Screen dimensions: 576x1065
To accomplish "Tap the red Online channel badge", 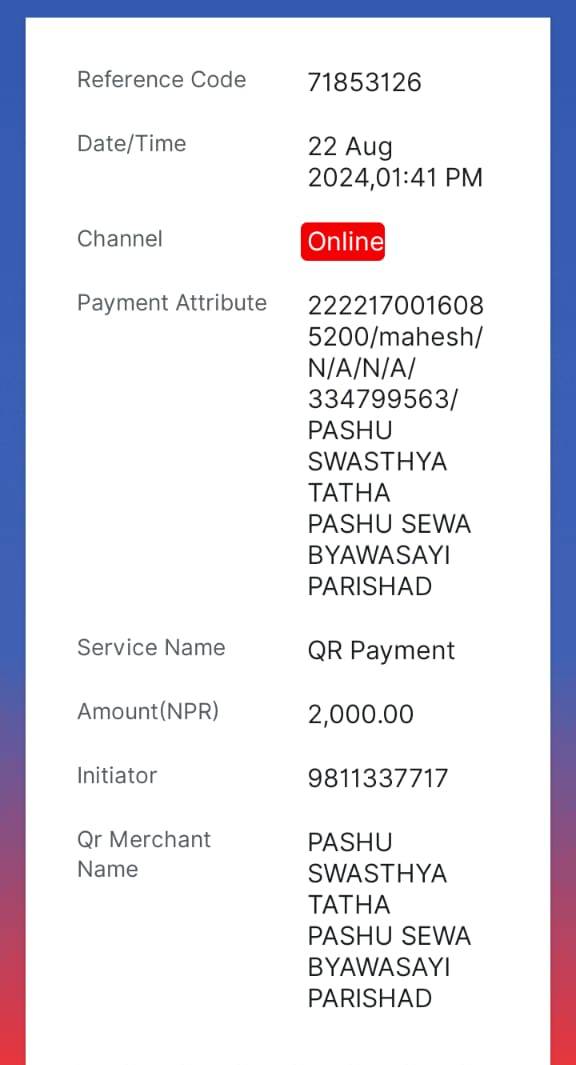I will pos(342,241).
